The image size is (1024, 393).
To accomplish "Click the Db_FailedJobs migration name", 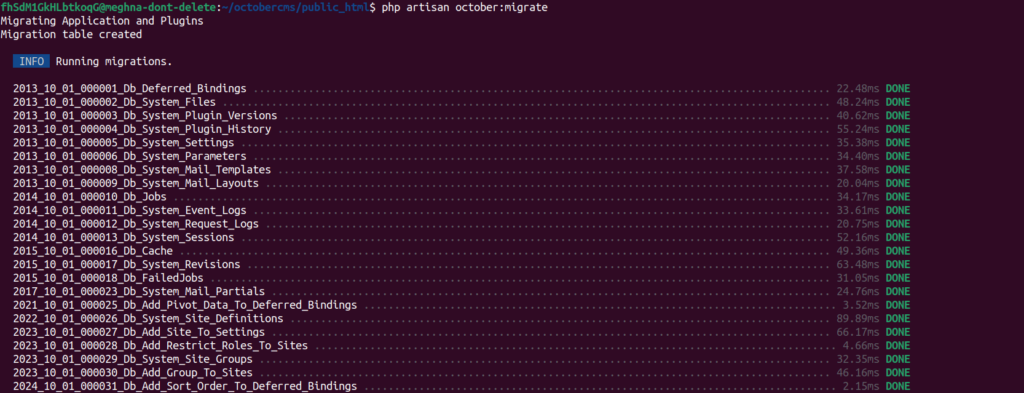I will [108, 278].
